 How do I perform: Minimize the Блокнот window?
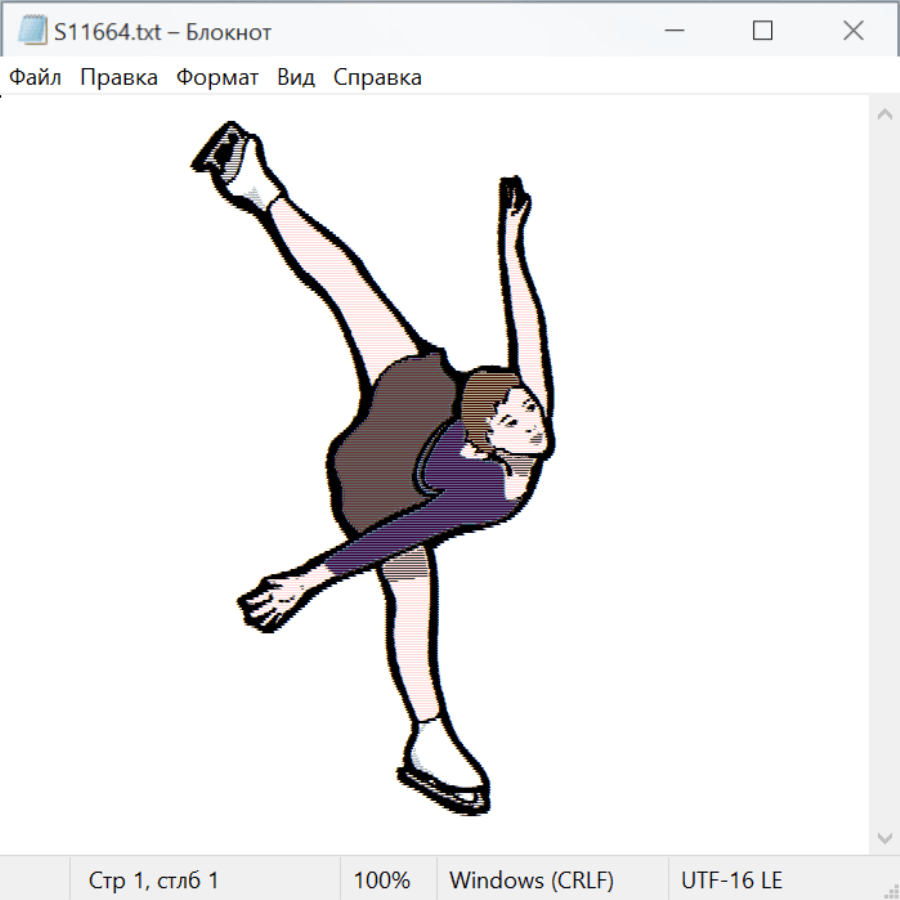(x=671, y=31)
